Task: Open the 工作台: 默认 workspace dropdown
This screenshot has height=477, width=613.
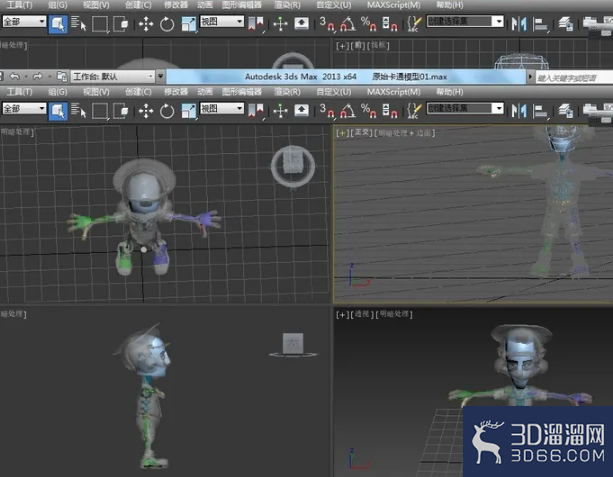Action: coord(113,76)
